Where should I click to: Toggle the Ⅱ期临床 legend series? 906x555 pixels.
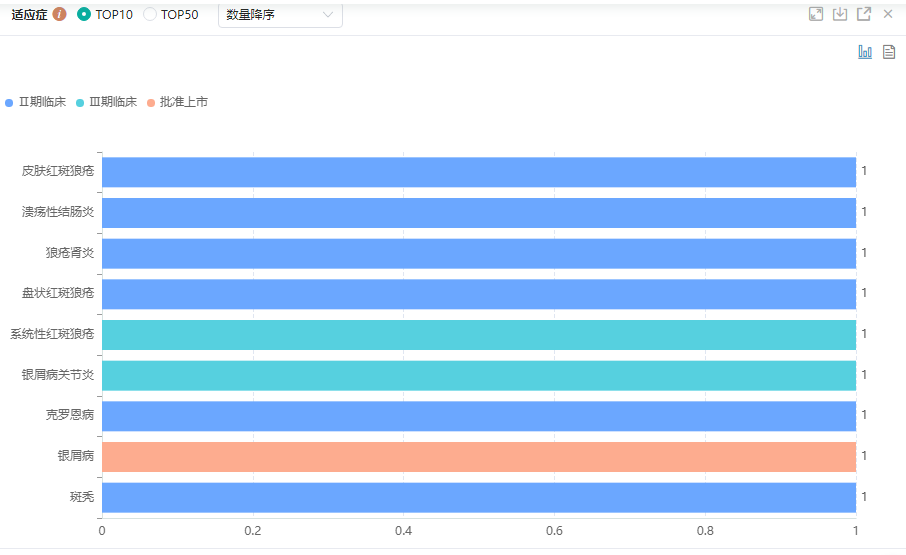pyautogui.click(x=36, y=102)
